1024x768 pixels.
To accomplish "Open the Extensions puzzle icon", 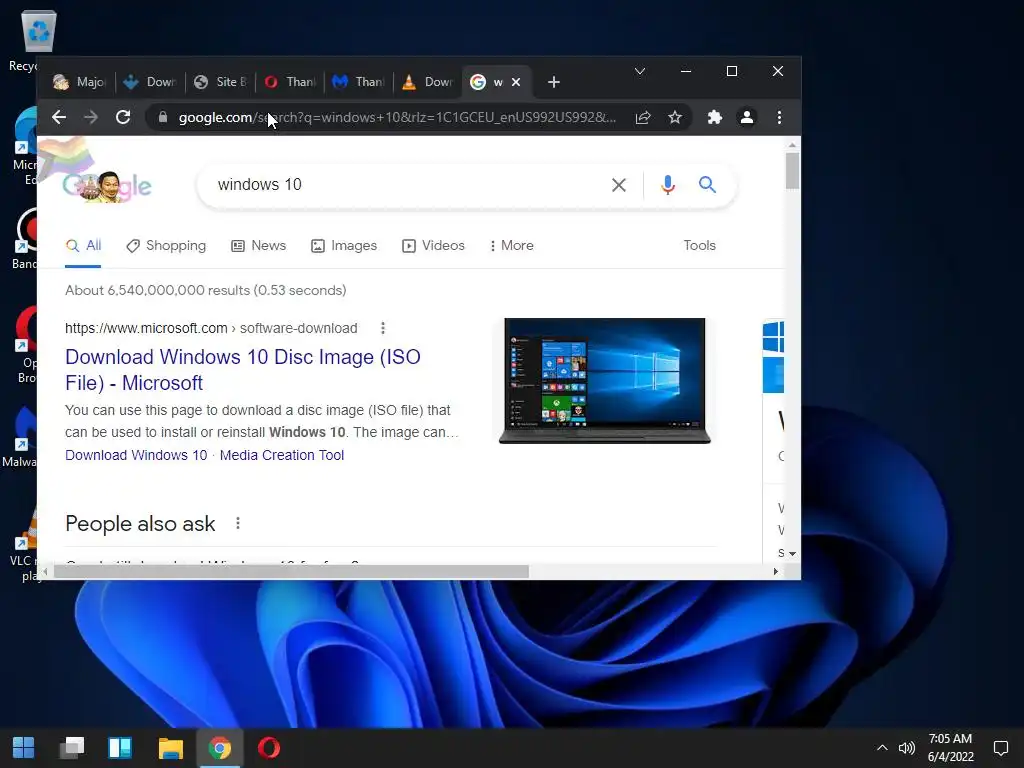I will pyautogui.click(x=714, y=118).
